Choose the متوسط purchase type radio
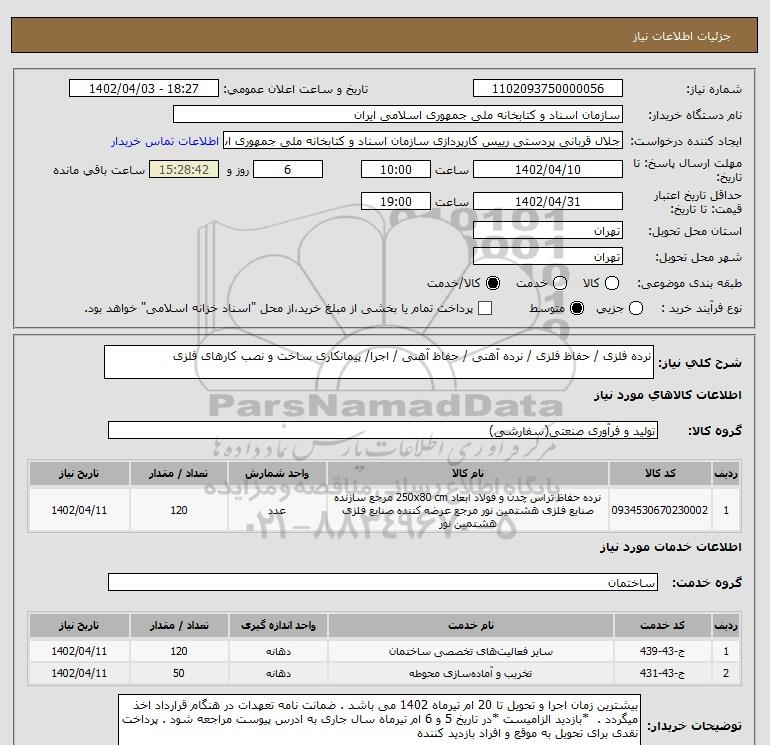 pyautogui.click(x=577, y=308)
